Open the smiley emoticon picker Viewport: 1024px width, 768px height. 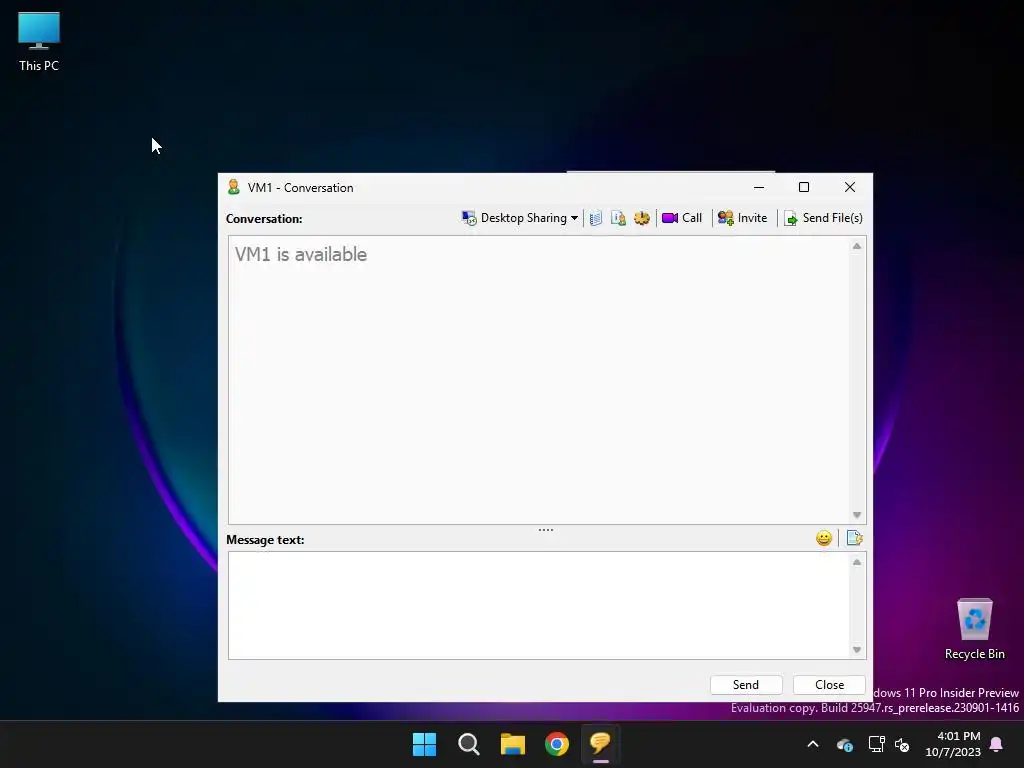pyautogui.click(x=824, y=538)
